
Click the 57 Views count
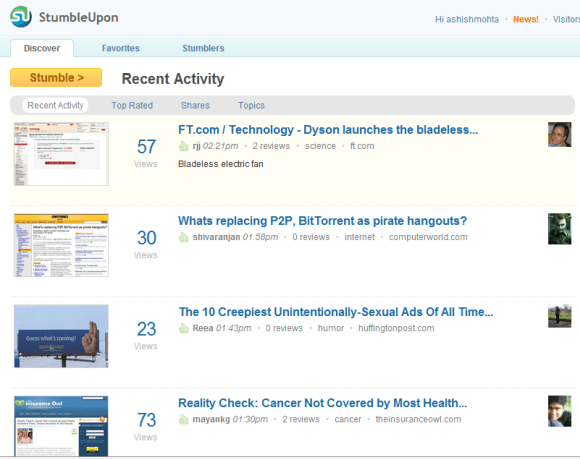click(146, 153)
